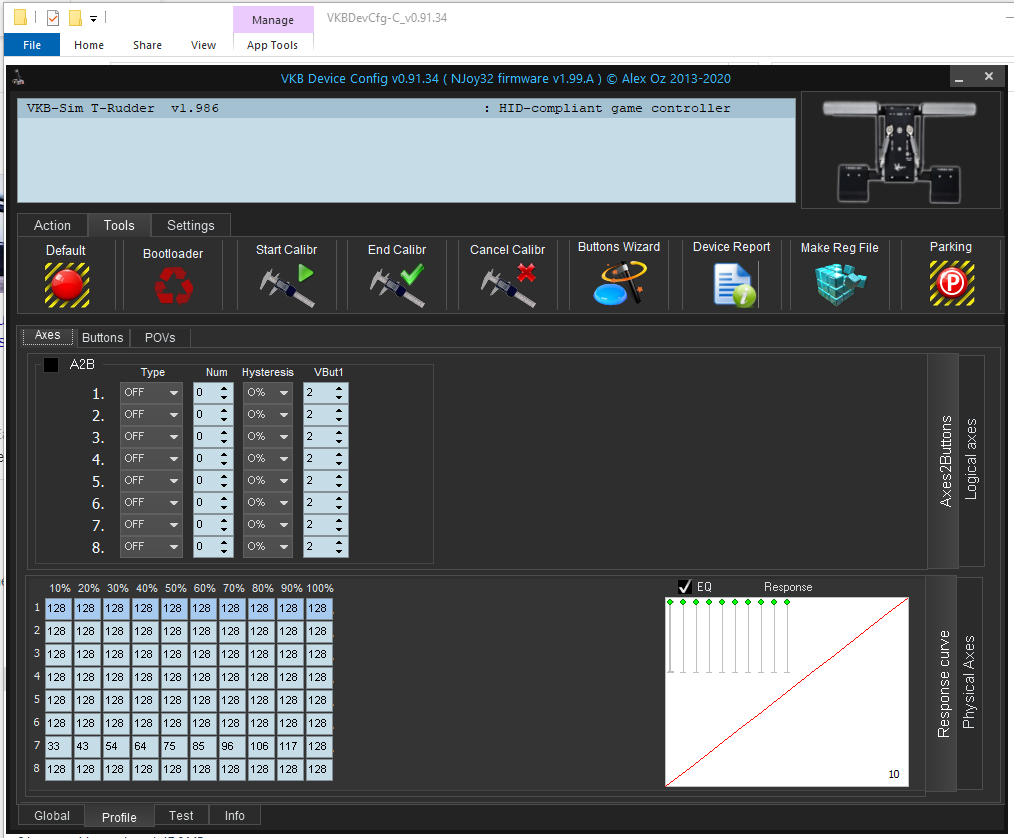Select the Axes sub-tab
Viewport: 1014px width, 838px height.
coord(47,336)
